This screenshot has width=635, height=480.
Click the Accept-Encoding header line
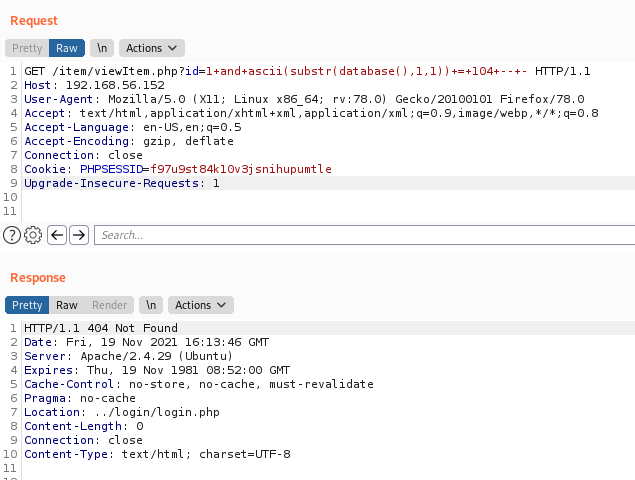pyautogui.click(x=129, y=141)
